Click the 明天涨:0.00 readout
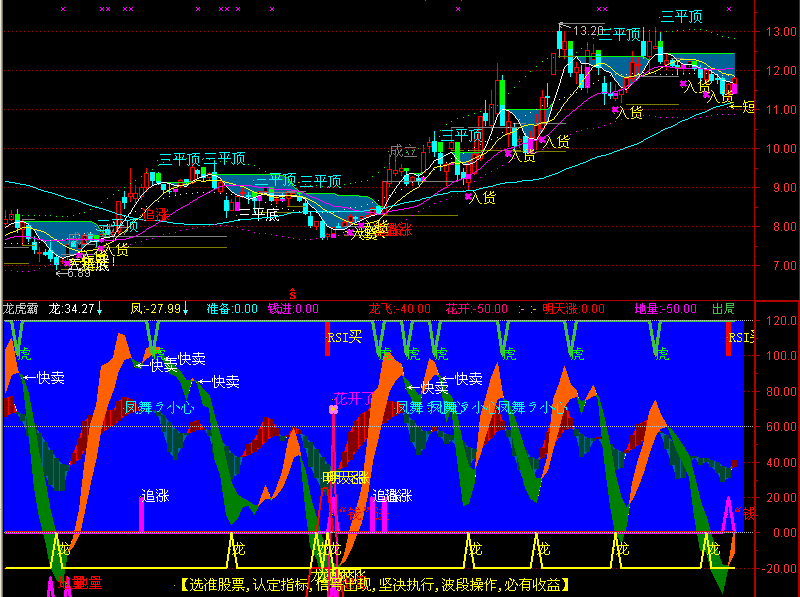 (573, 309)
